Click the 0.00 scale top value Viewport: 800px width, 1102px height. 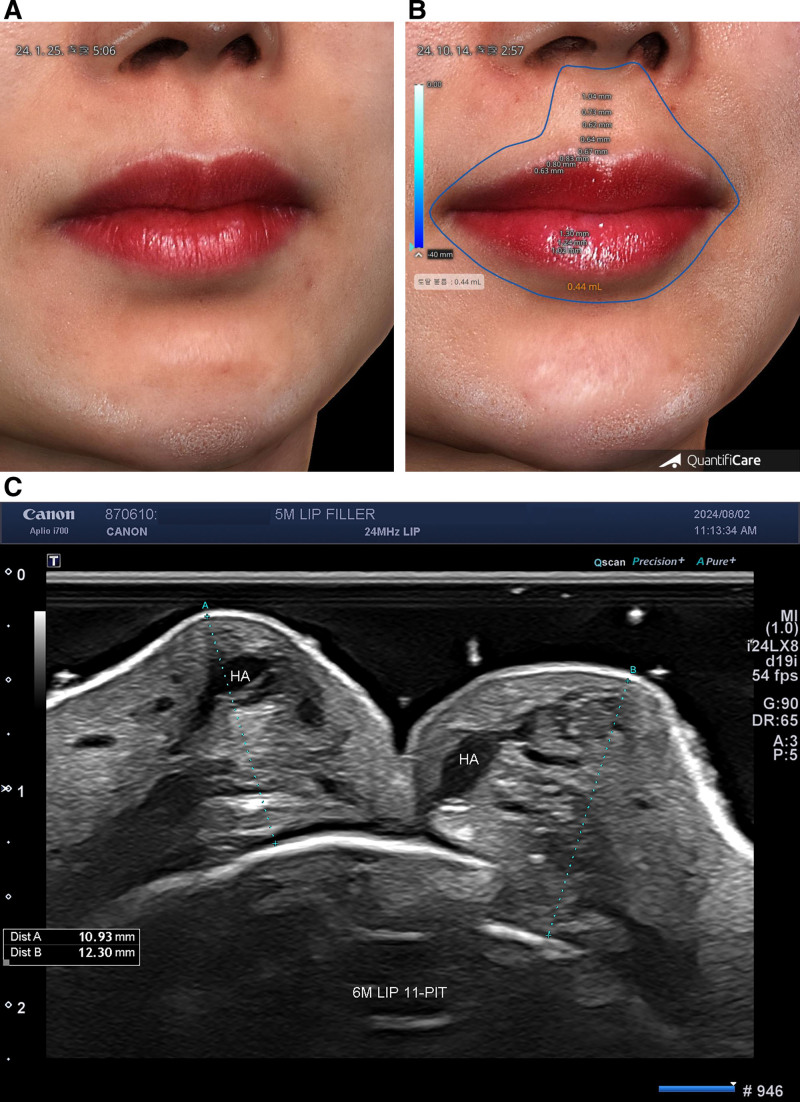click(434, 84)
